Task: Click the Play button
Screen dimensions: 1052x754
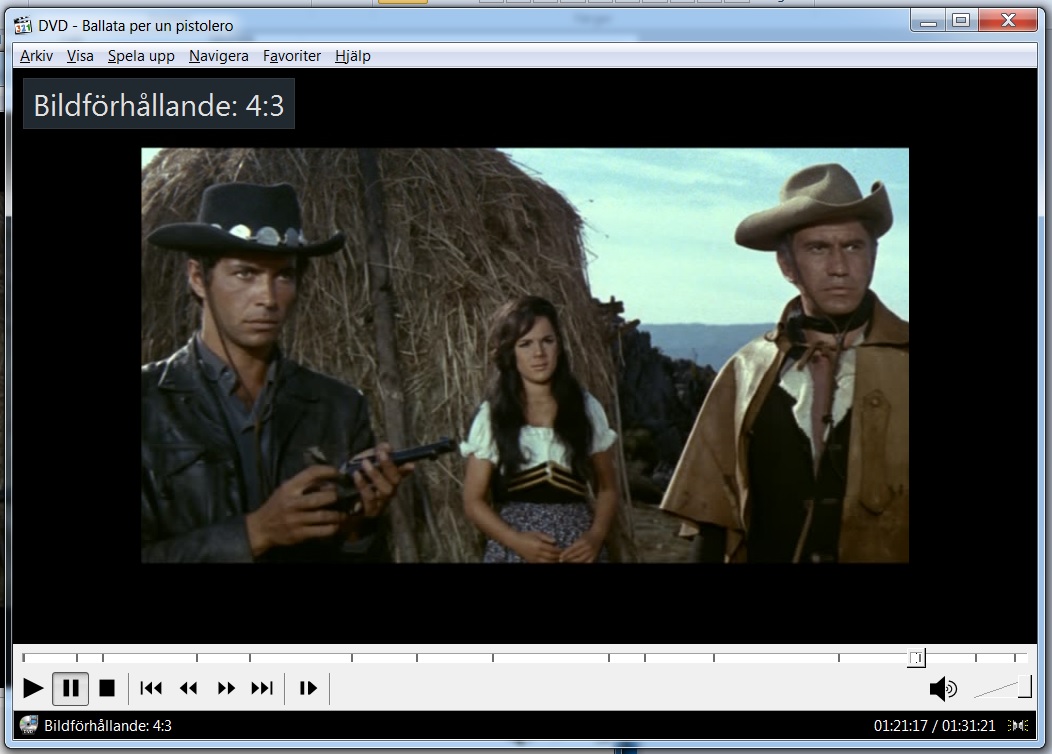Action: point(33,688)
